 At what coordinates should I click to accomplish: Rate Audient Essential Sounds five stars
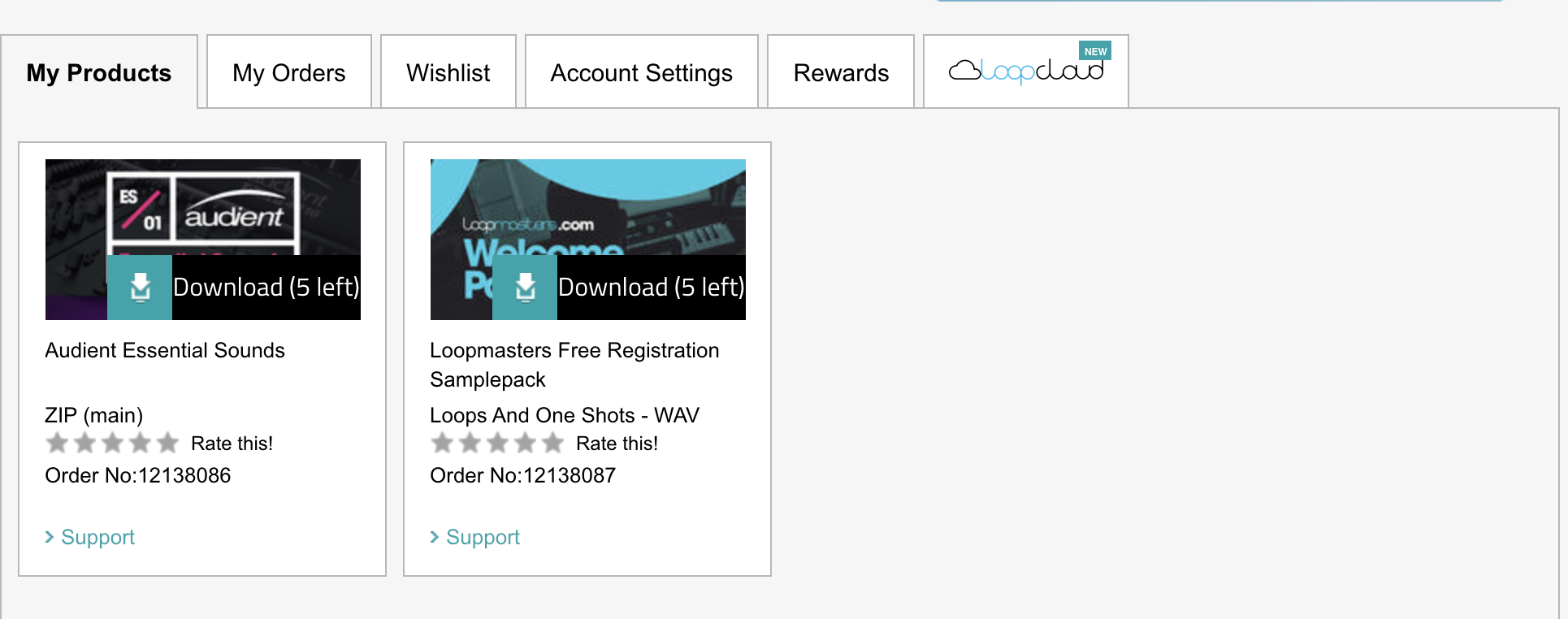(x=167, y=443)
